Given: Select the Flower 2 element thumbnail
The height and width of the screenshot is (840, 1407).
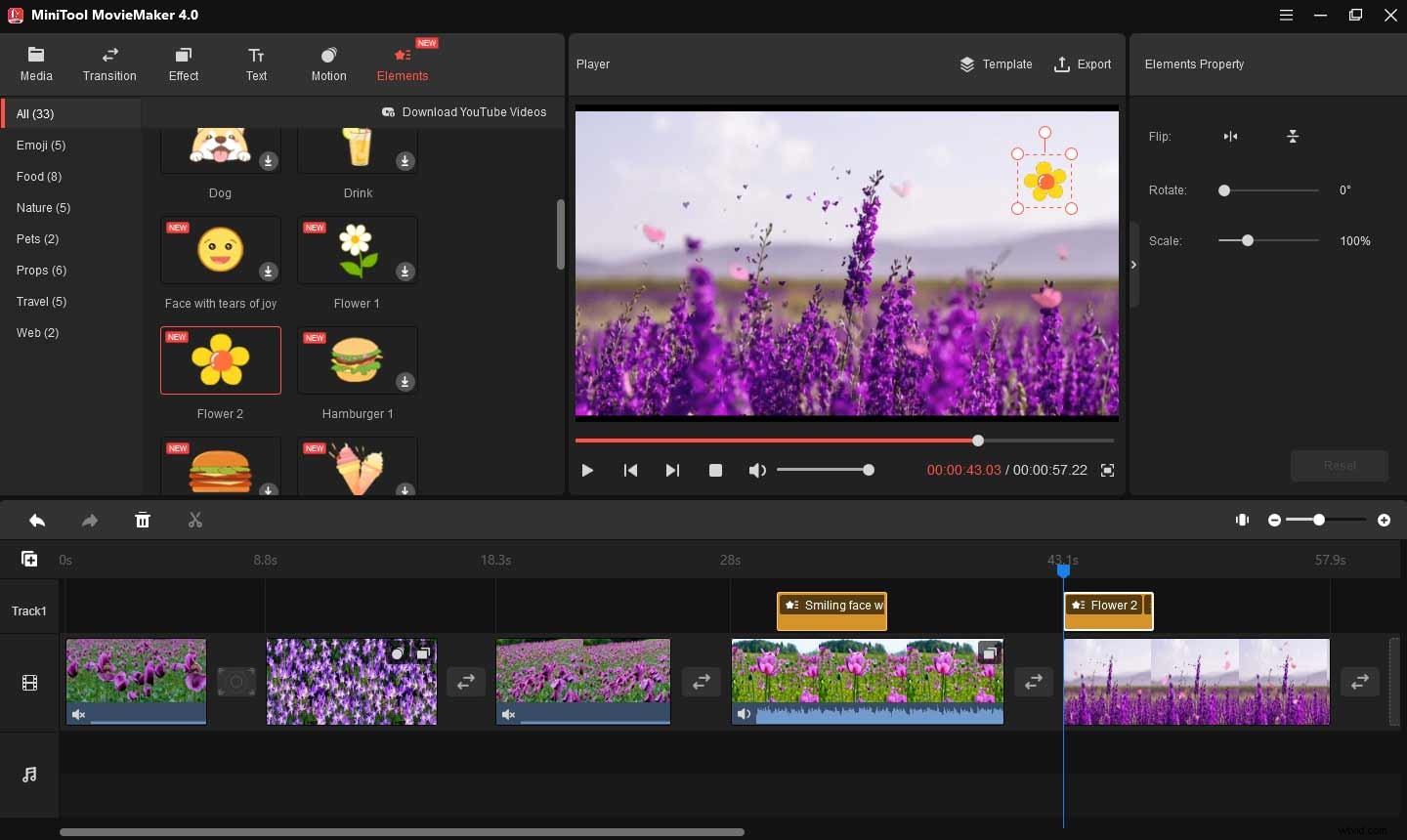Looking at the screenshot, I should click(x=220, y=360).
